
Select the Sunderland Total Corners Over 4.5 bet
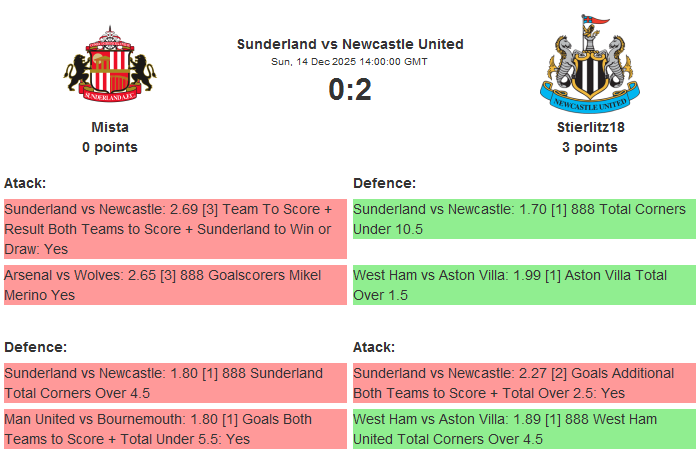click(175, 383)
